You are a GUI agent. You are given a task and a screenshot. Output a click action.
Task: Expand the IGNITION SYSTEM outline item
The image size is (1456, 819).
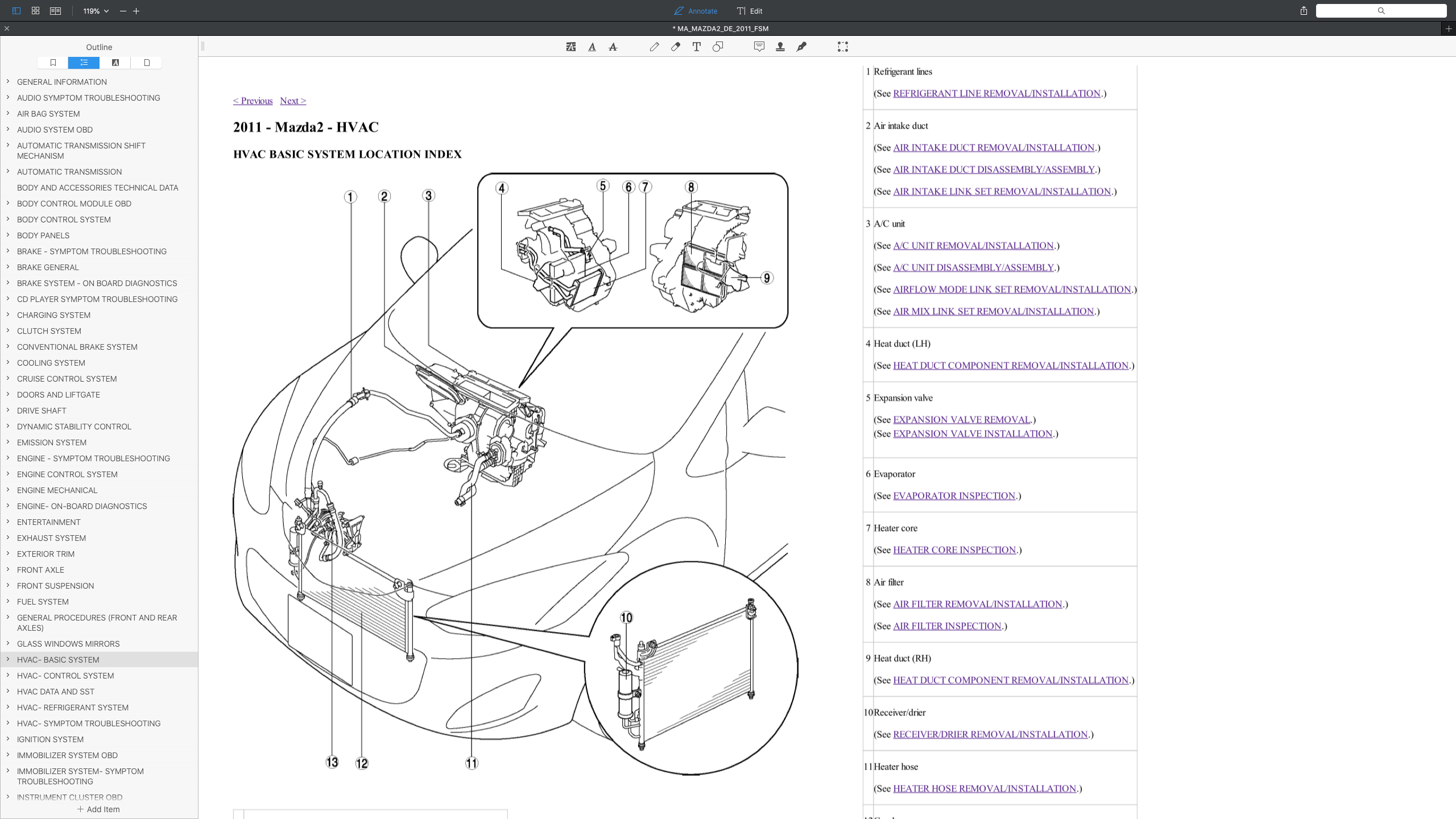(x=8, y=739)
